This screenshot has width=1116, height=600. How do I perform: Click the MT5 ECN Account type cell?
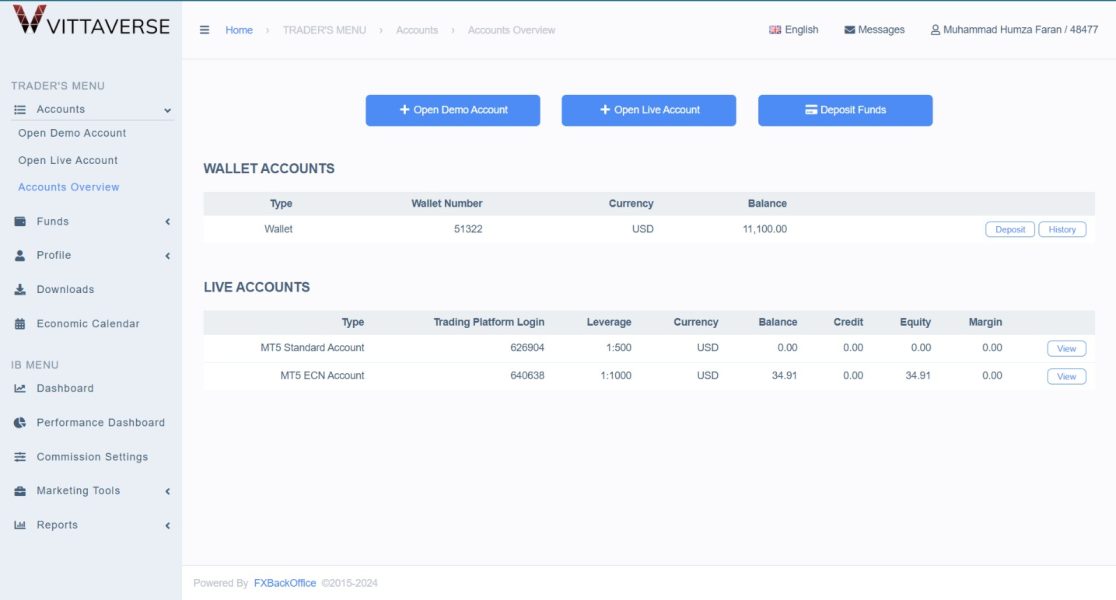point(322,376)
